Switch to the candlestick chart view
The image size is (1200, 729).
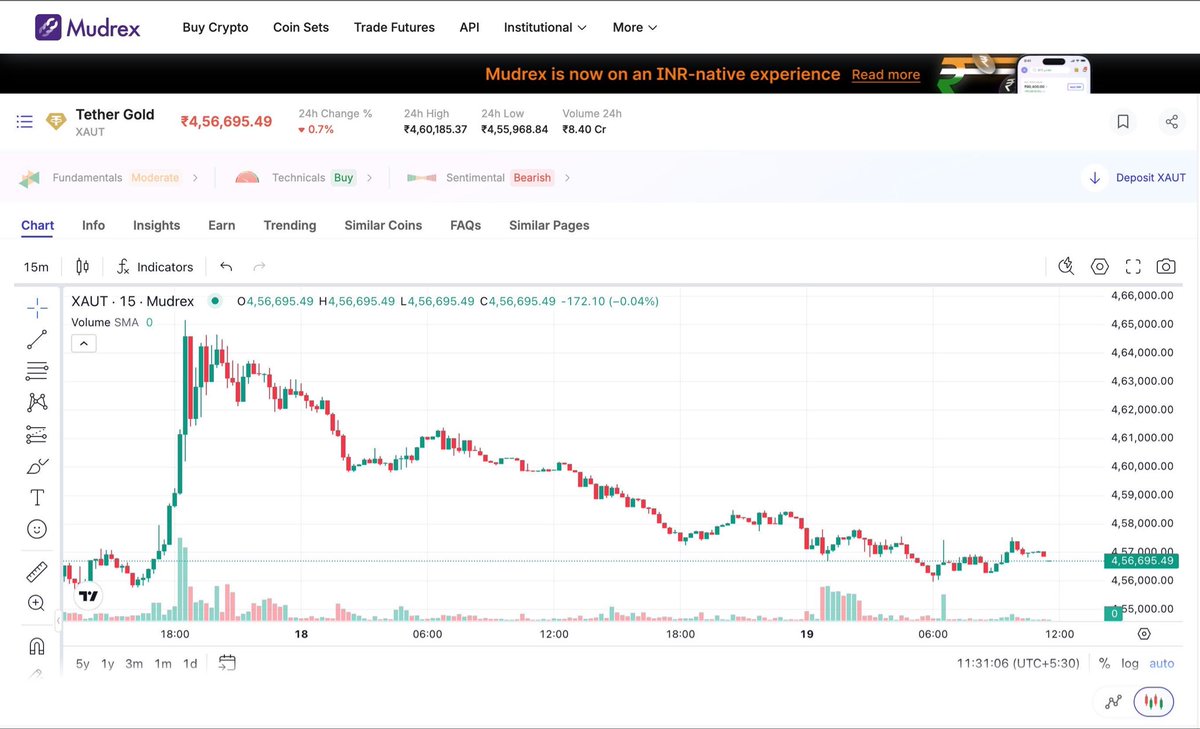[1154, 702]
